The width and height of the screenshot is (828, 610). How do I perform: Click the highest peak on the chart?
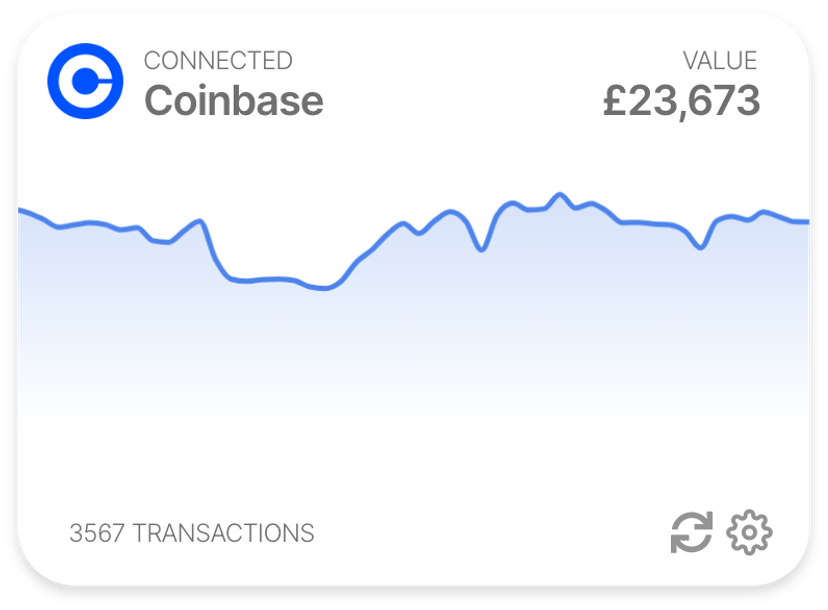click(x=561, y=194)
